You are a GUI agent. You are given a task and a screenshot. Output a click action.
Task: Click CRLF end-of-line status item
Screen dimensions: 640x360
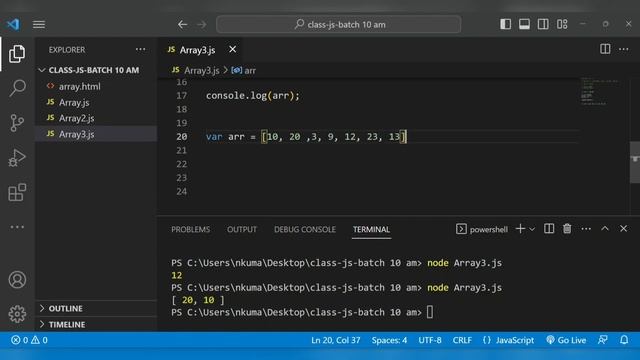coord(462,340)
